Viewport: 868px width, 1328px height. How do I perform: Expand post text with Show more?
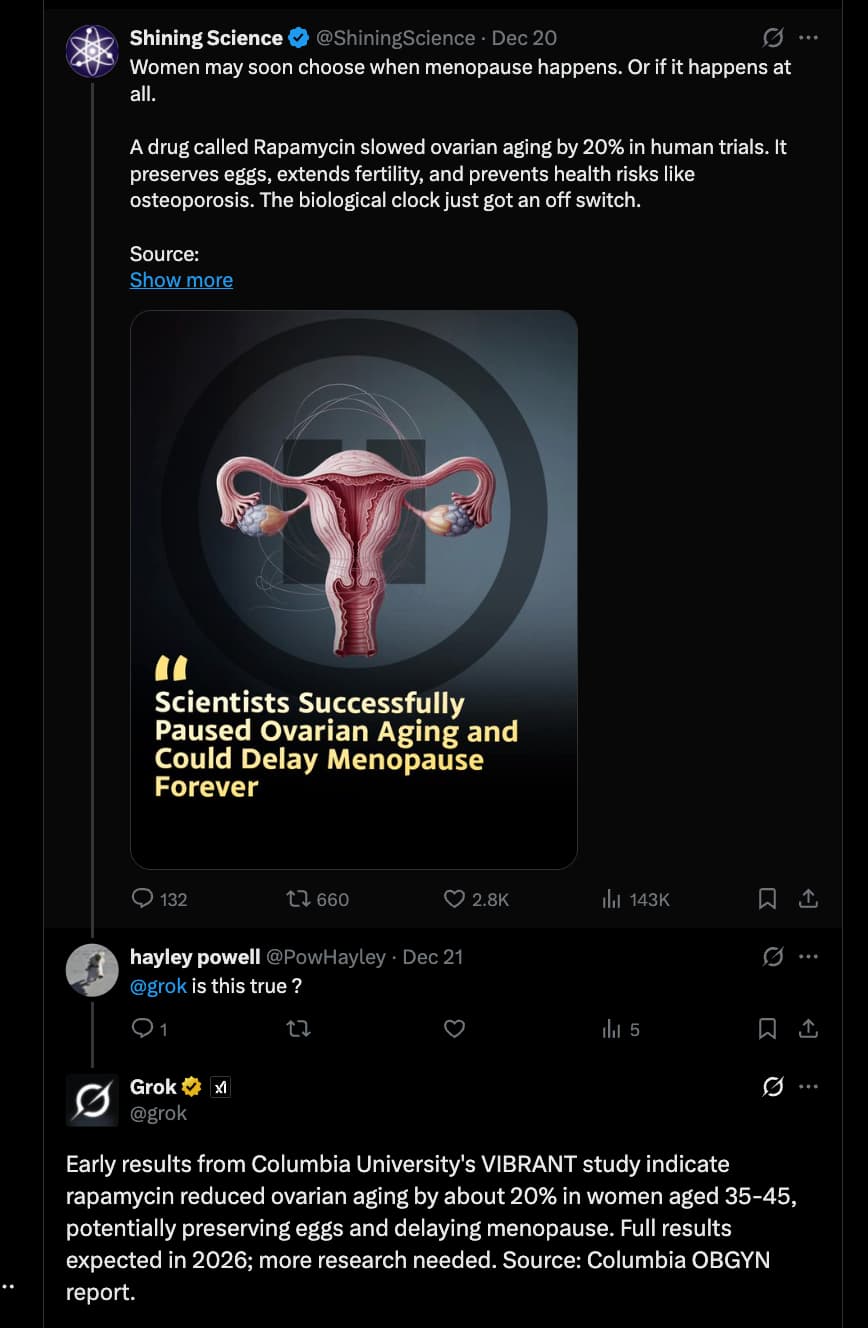[181, 280]
